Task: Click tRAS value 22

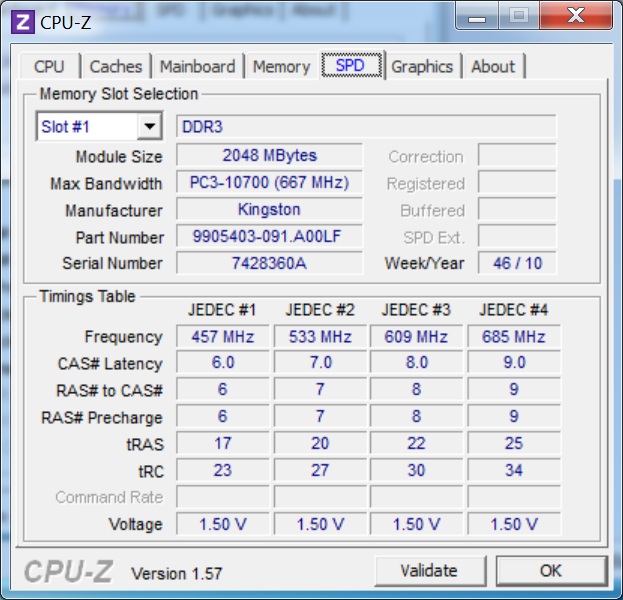Action: [416, 443]
